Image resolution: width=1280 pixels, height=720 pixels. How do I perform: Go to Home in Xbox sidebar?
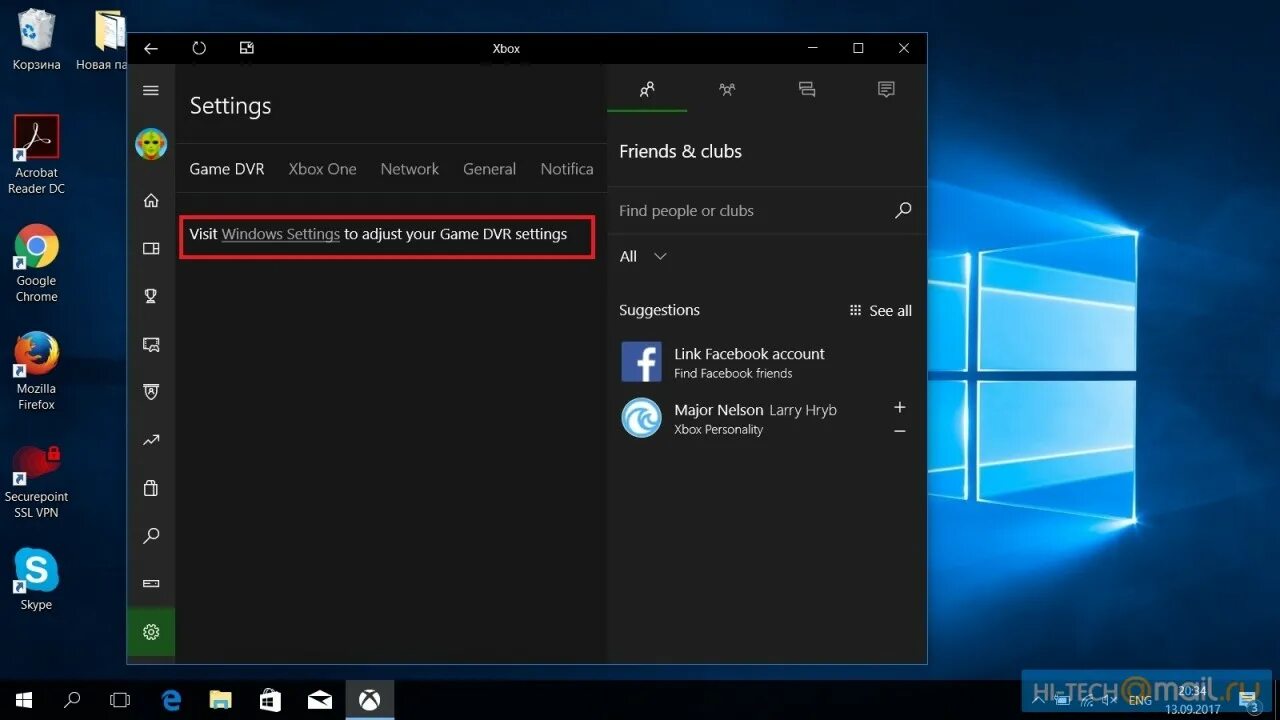point(151,200)
